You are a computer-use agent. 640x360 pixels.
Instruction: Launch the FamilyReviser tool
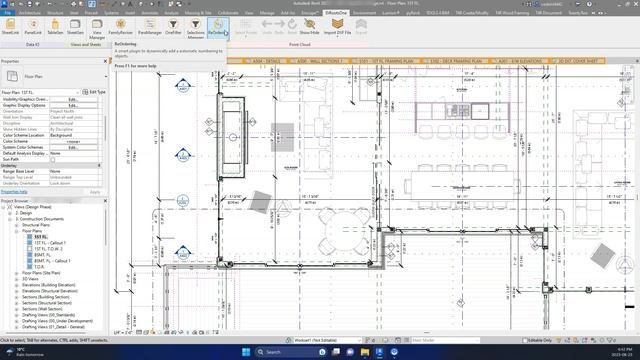pyautogui.click(x=120, y=27)
